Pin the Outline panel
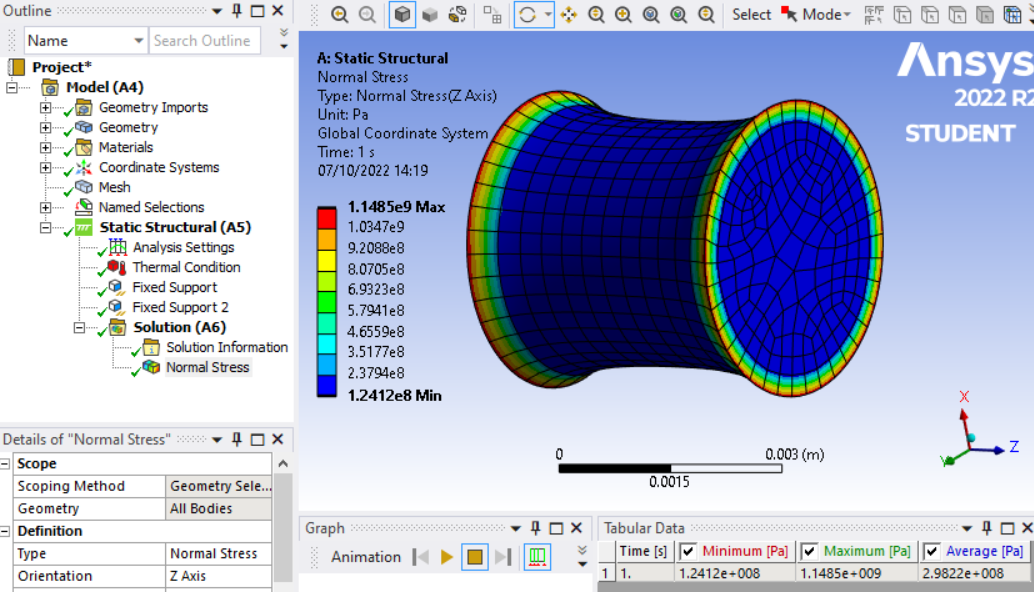Viewport: 1034px width, 592px height. pos(237,11)
